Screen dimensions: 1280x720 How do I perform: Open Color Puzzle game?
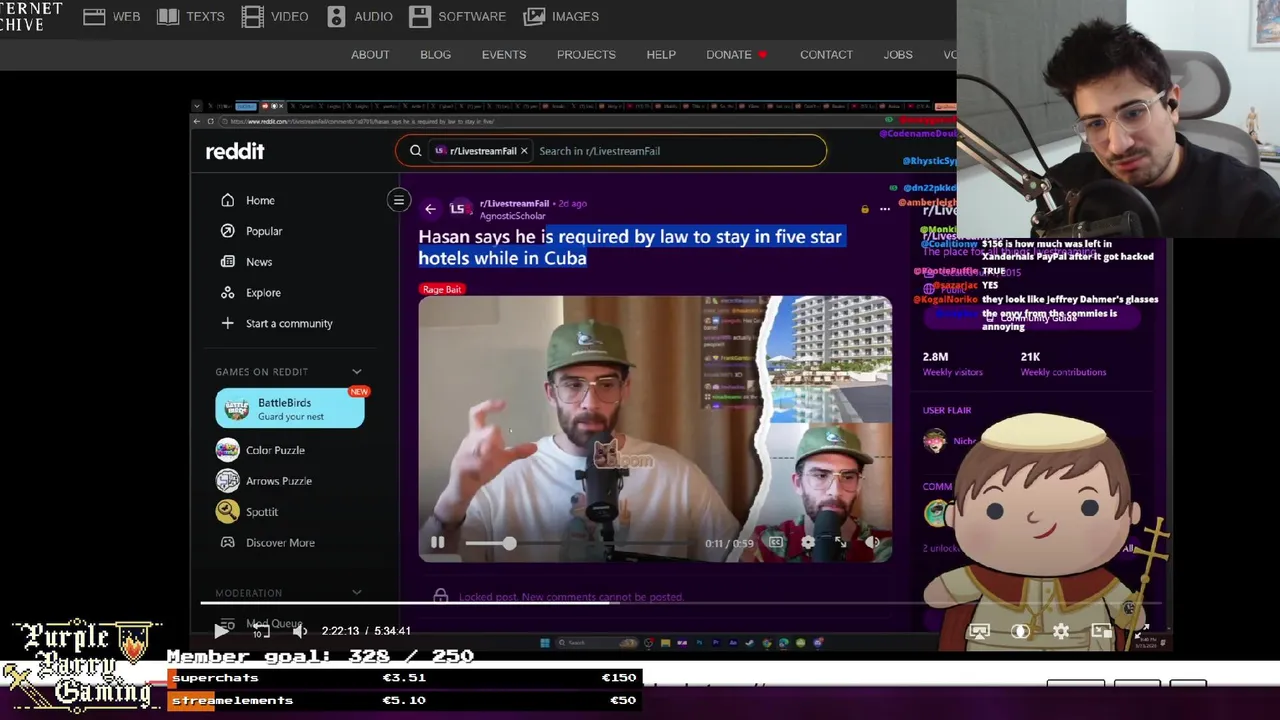(261, 450)
